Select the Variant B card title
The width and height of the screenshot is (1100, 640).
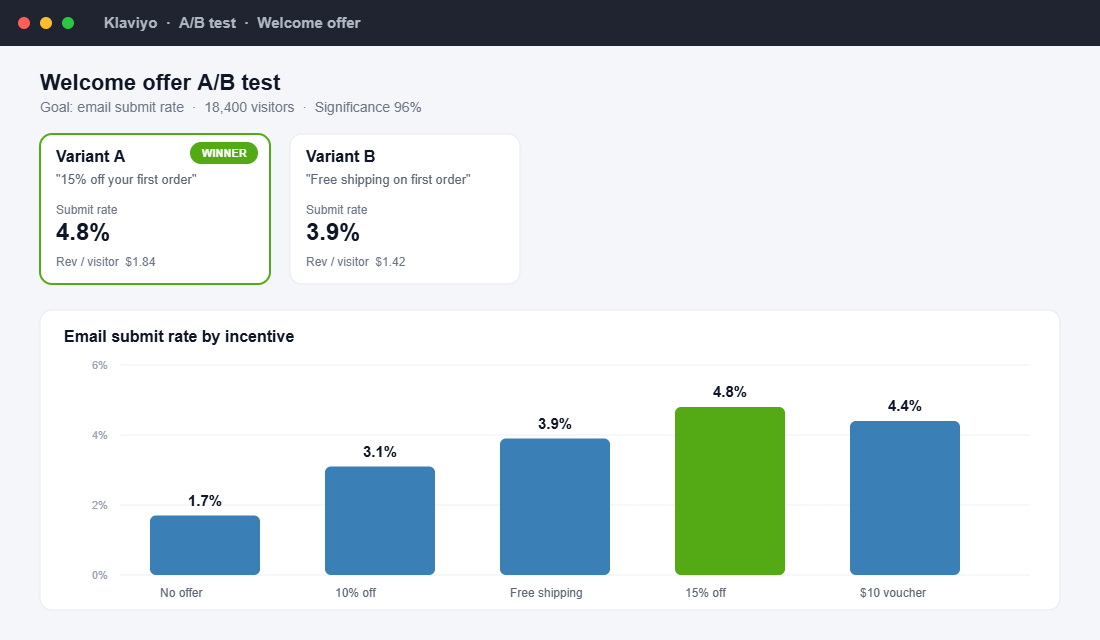point(340,156)
